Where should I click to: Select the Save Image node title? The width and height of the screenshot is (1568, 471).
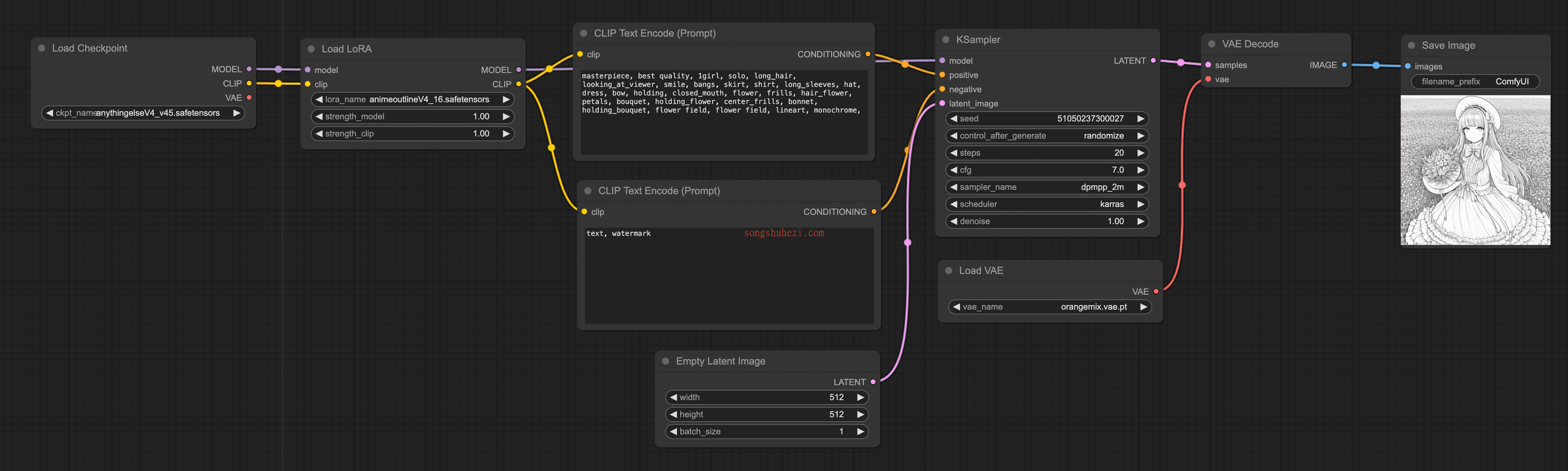[1448, 46]
